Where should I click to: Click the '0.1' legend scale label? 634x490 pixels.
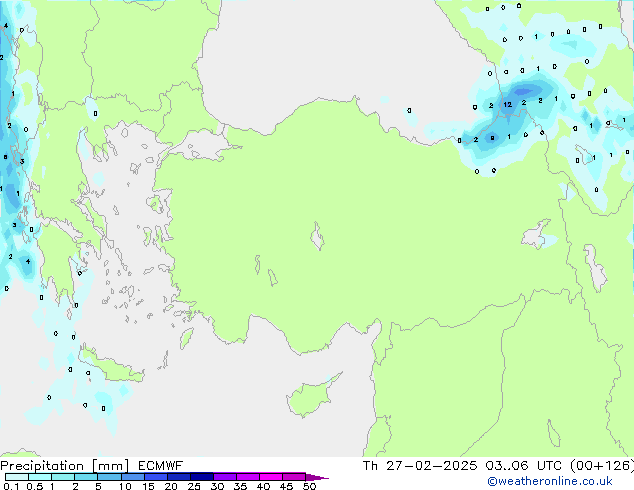(x=11, y=486)
